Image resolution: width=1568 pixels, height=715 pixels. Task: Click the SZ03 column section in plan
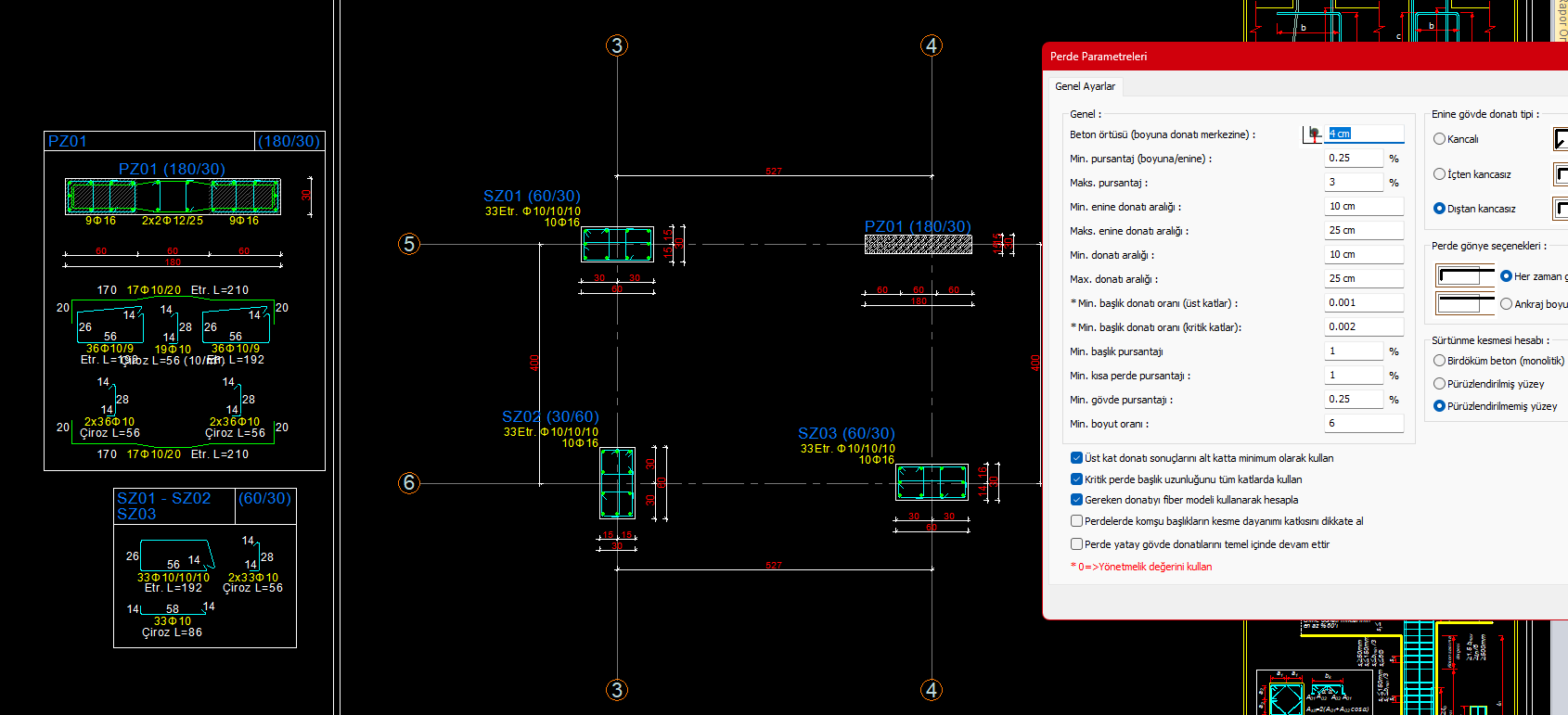click(932, 482)
